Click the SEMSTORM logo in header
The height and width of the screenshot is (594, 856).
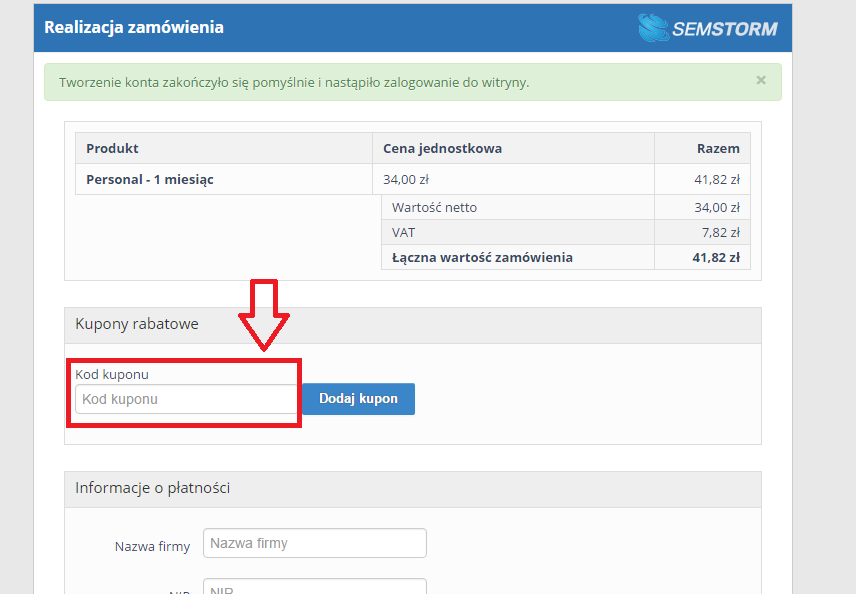pyautogui.click(x=707, y=28)
